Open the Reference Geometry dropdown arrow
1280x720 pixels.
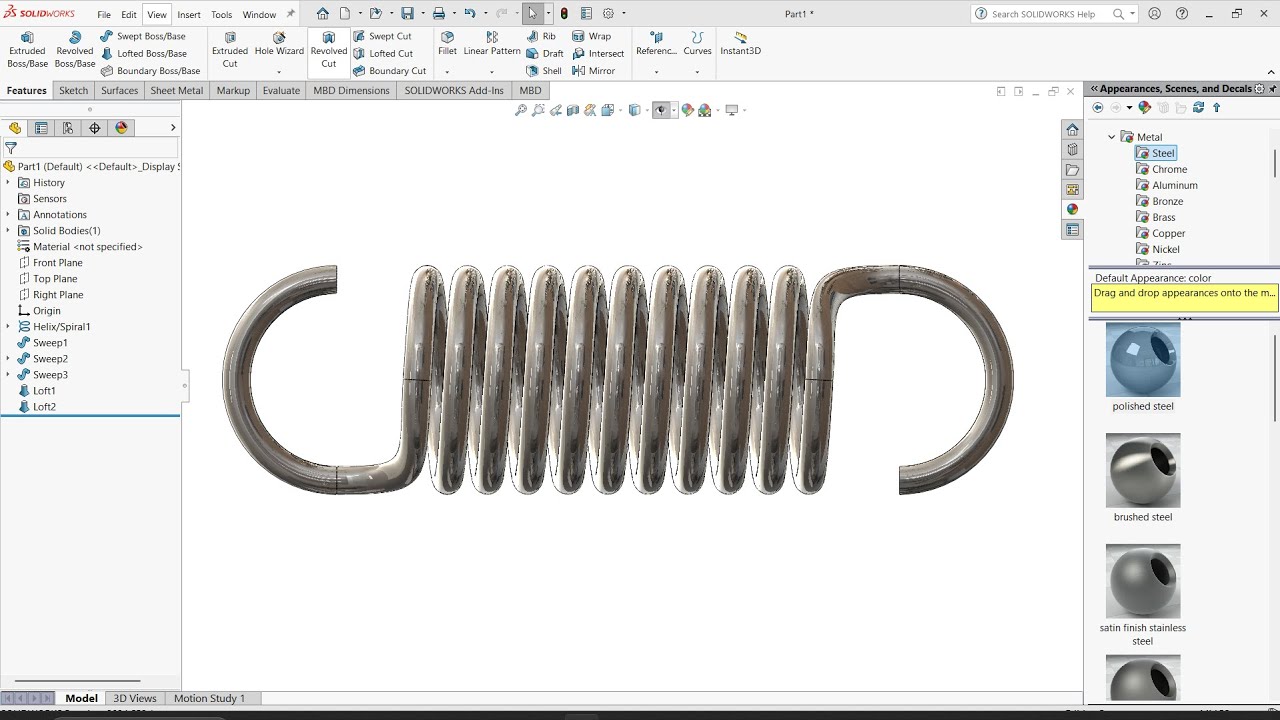coord(656,72)
